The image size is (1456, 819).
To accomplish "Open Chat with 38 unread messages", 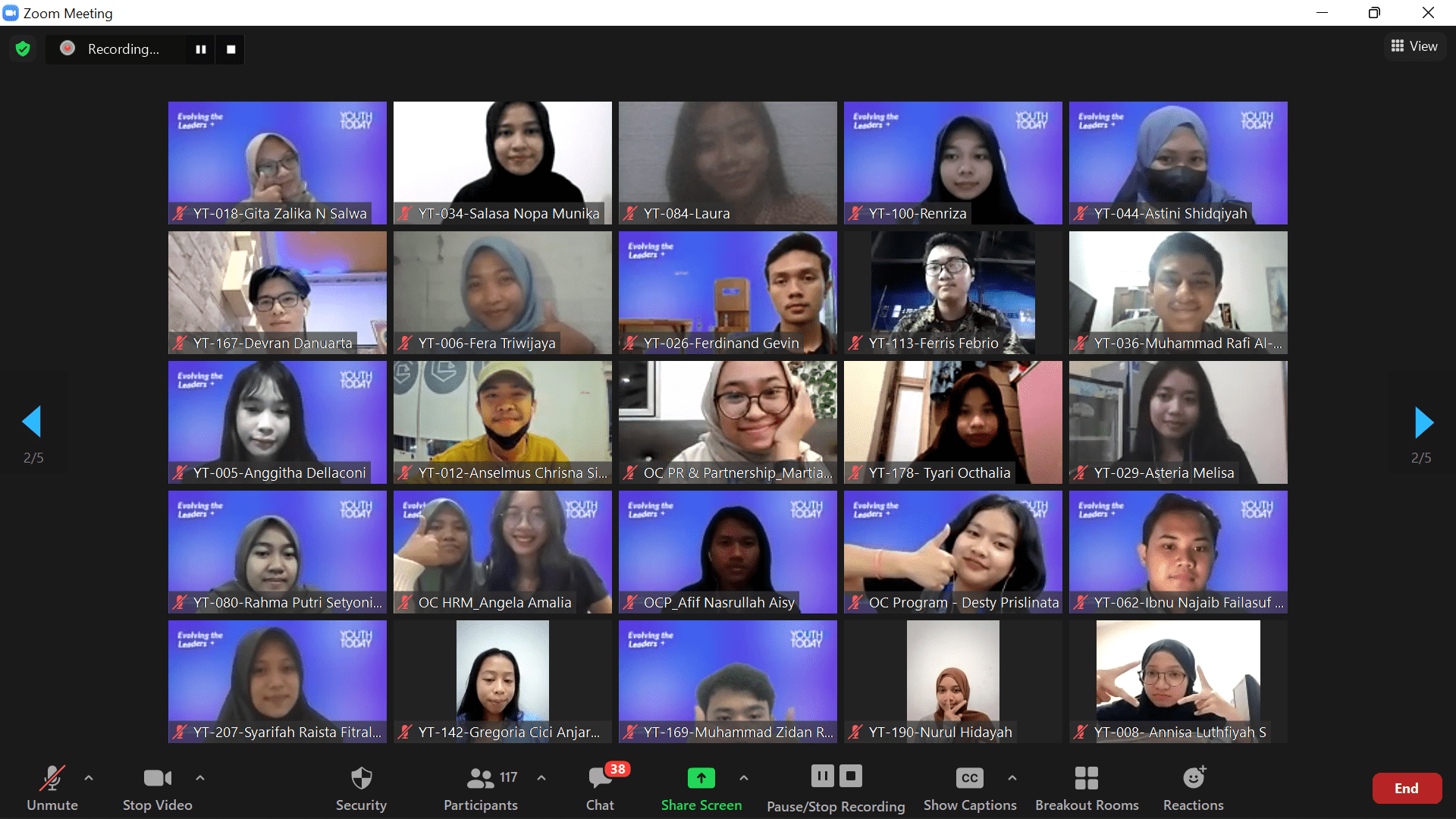I will [600, 787].
